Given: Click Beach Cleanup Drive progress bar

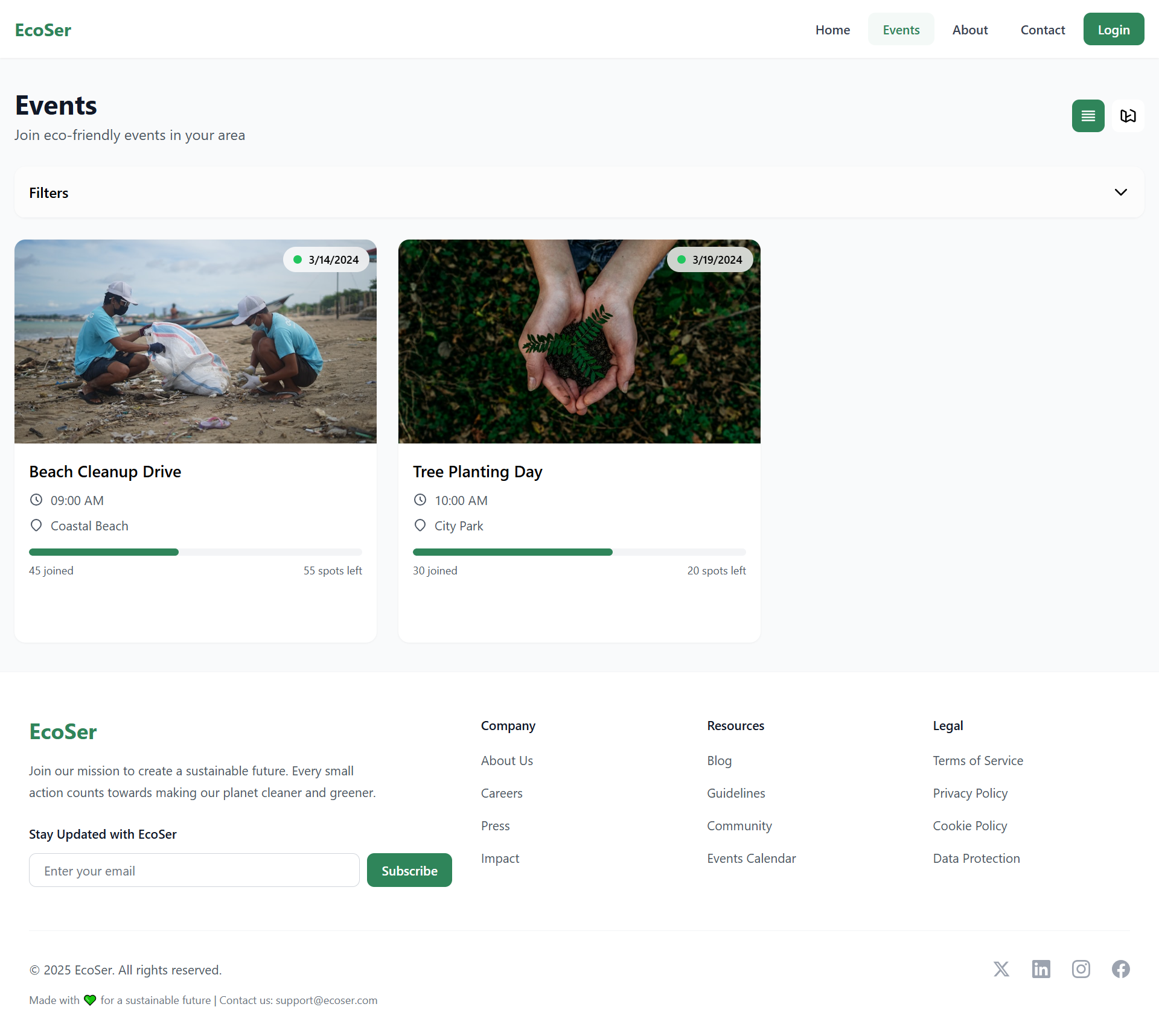Looking at the screenshot, I should pyautogui.click(x=195, y=552).
